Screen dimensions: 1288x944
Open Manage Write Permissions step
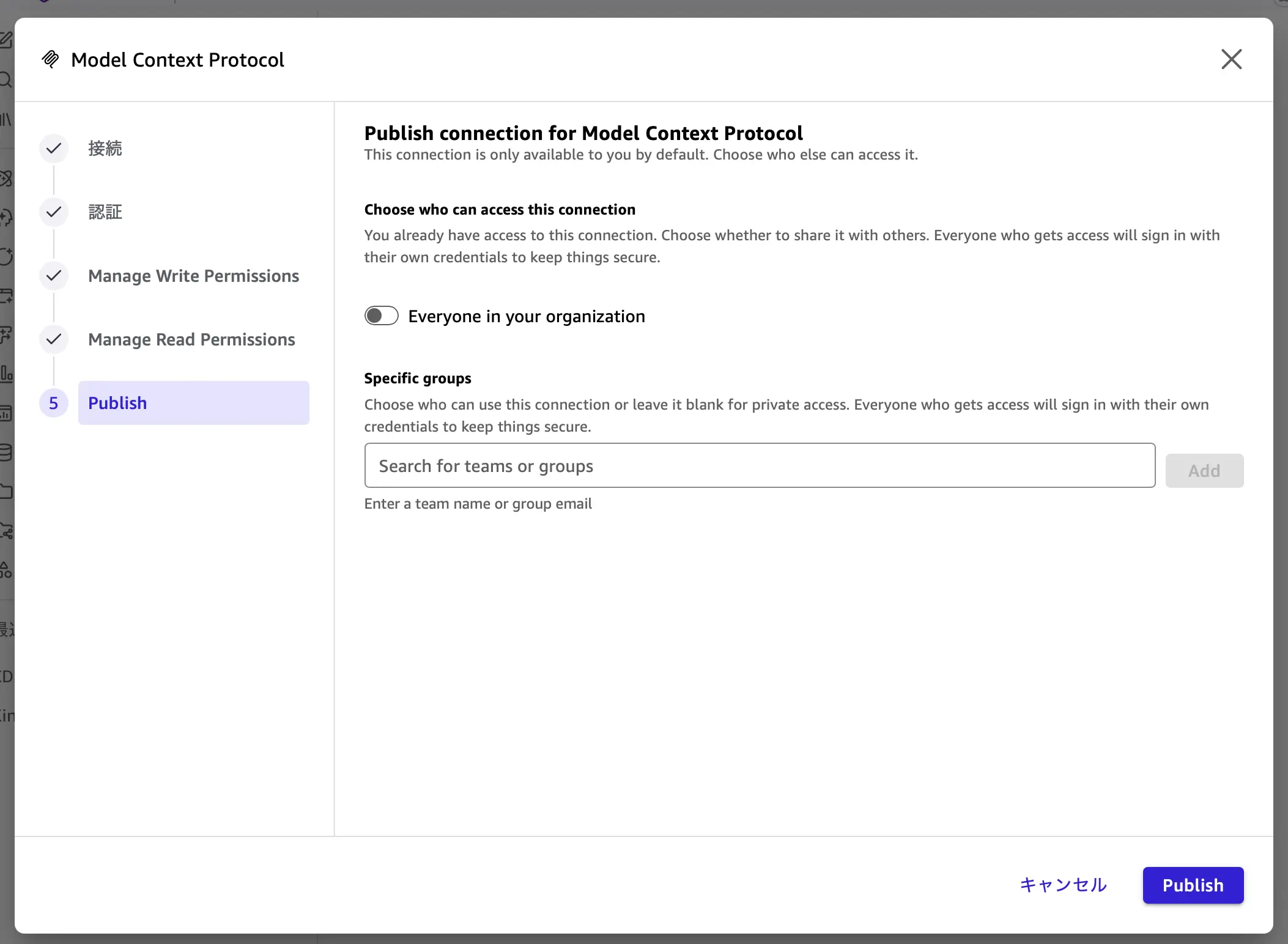(x=193, y=276)
